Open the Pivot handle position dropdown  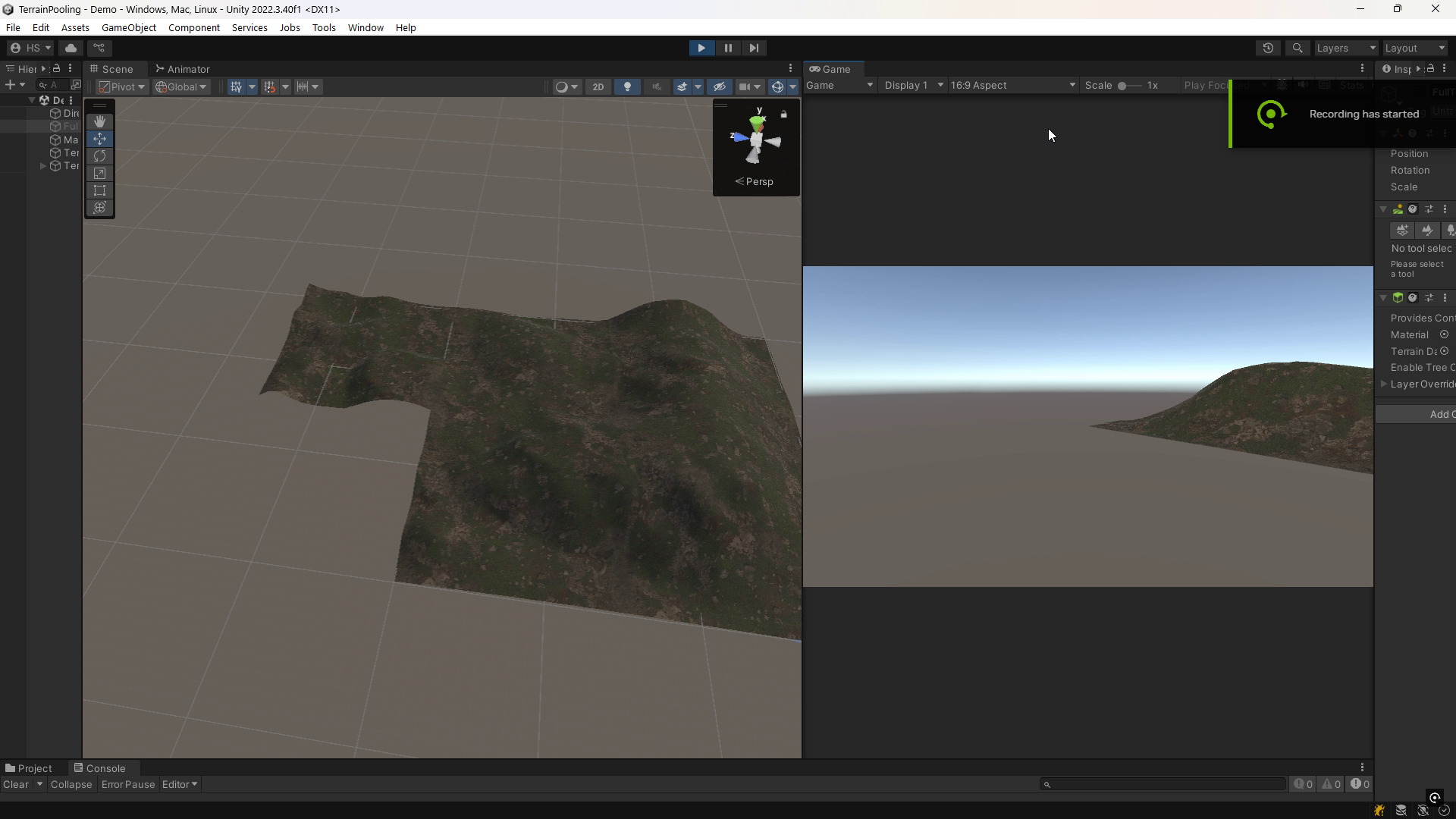tap(122, 86)
